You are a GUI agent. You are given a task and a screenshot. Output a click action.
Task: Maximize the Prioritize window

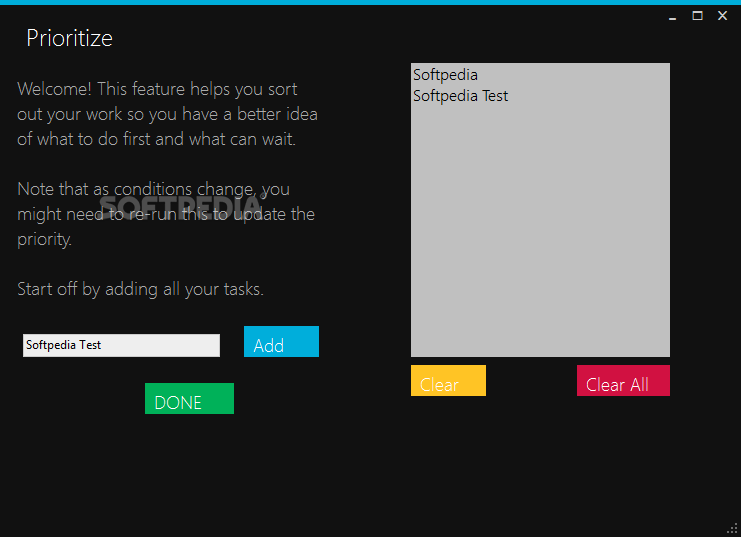(698, 16)
